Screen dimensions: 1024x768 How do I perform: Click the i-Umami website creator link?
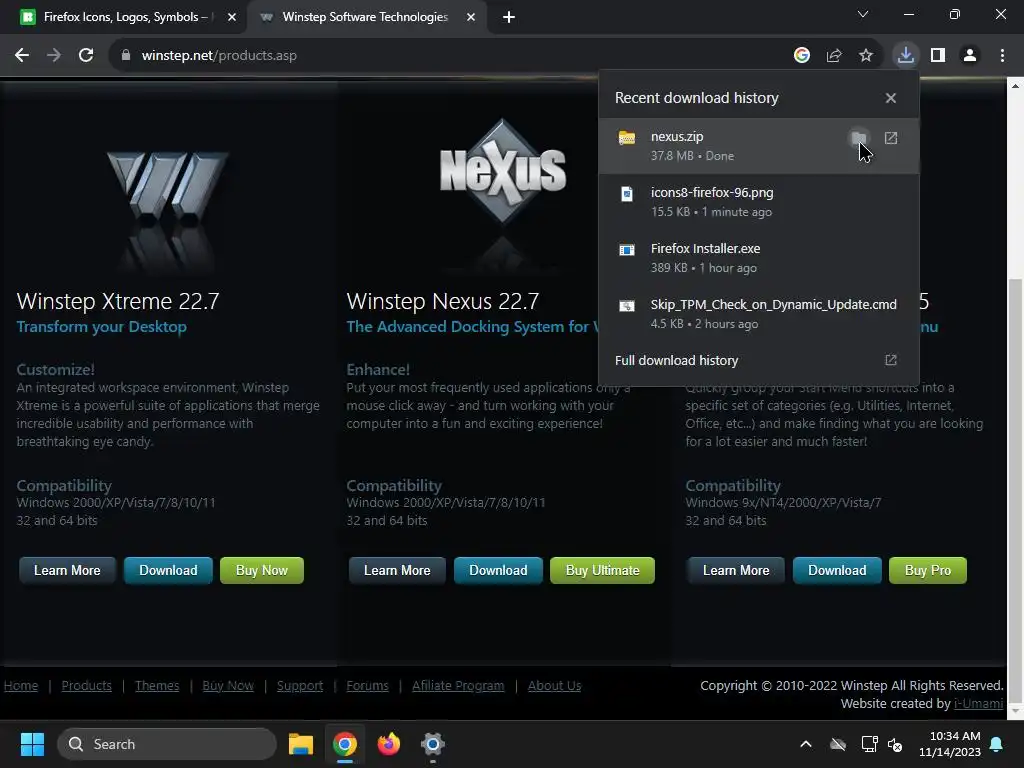978,704
